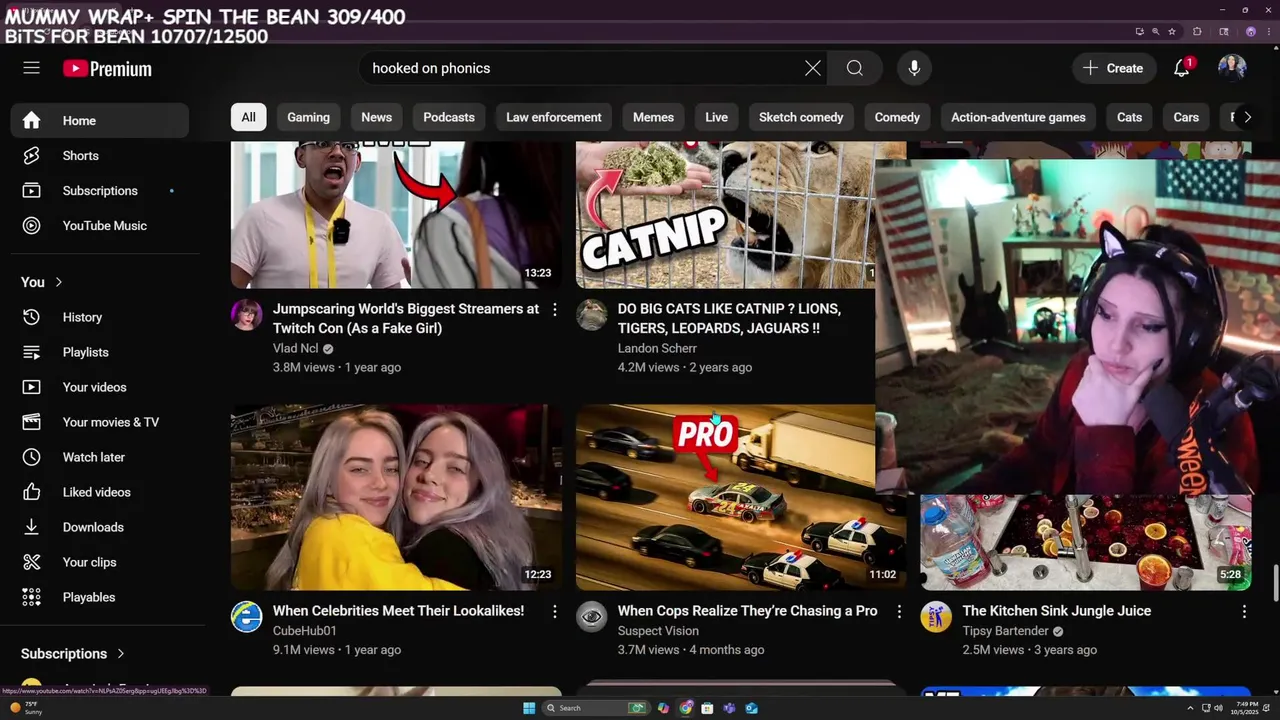Click the page vertical scrollbar
Image resolution: width=1280 pixels, height=720 pixels.
point(1274,581)
